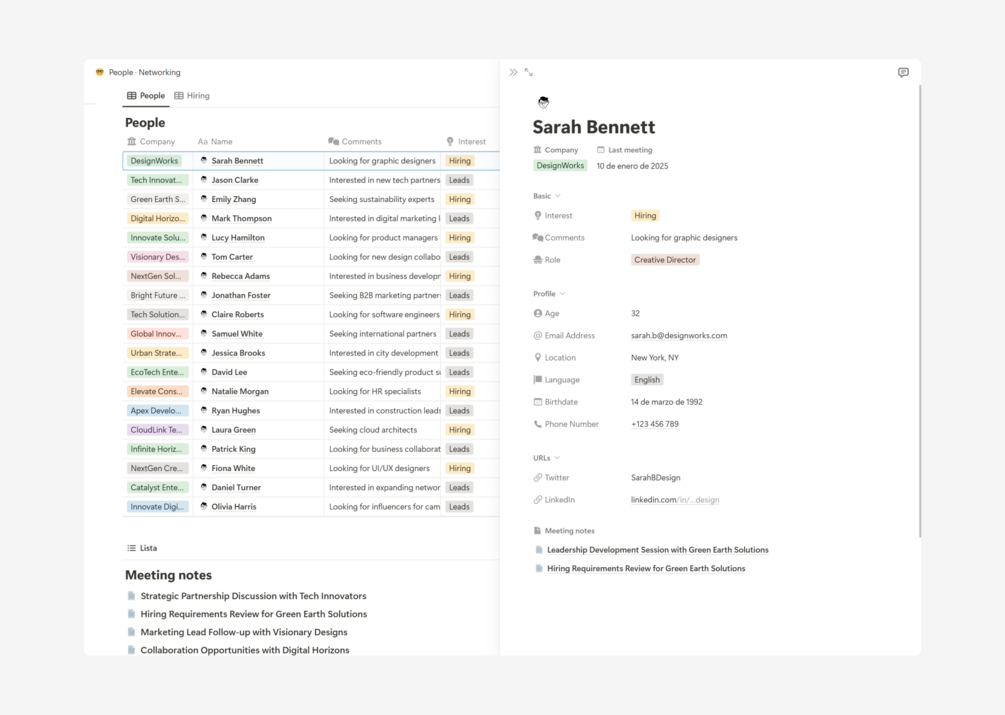
Task: Click the Email Address field value
Action: click(678, 336)
